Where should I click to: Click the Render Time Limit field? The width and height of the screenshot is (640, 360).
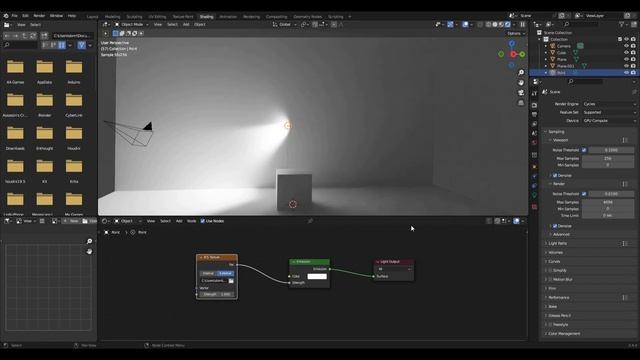tap(608, 216)
